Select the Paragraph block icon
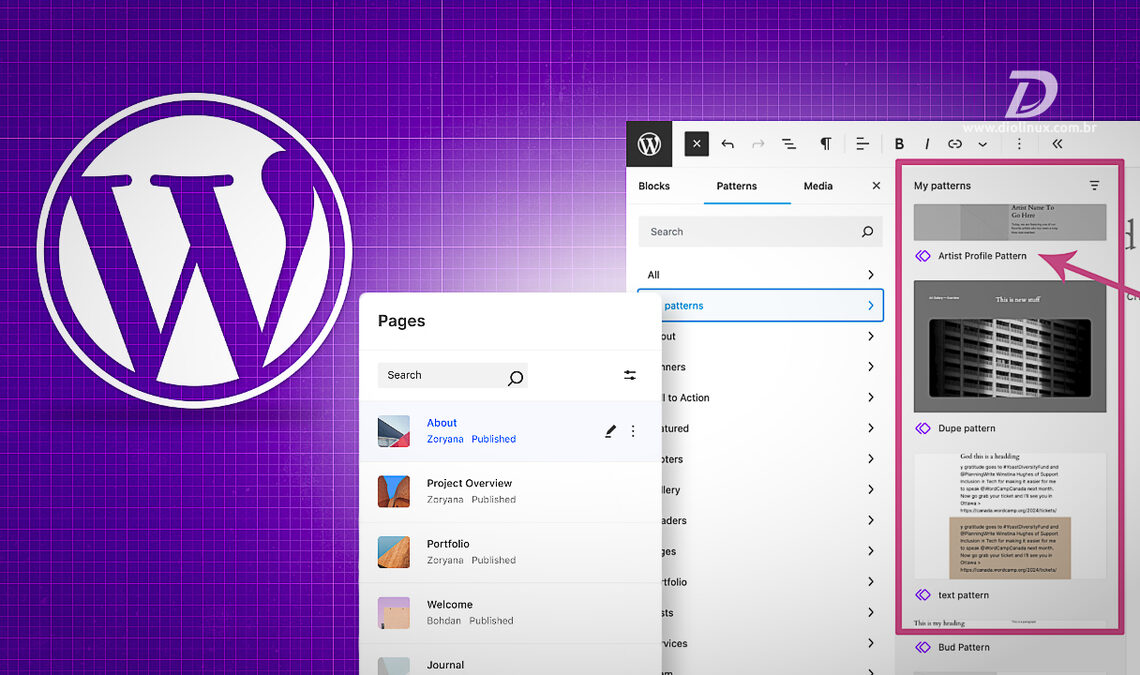The height and width of the screenshot is (675, 1140). point(825,144)
